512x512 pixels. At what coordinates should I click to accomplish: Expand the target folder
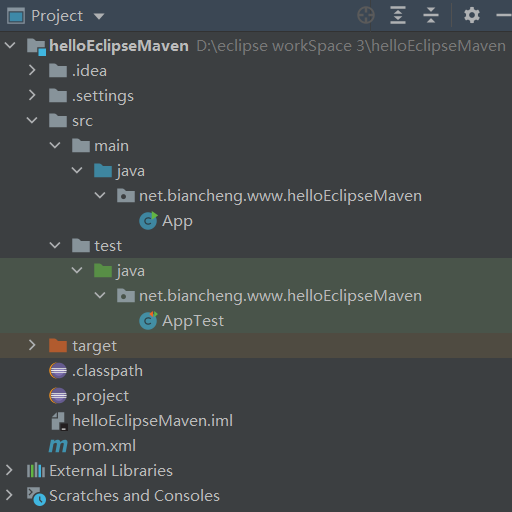(x=32, y=345)
